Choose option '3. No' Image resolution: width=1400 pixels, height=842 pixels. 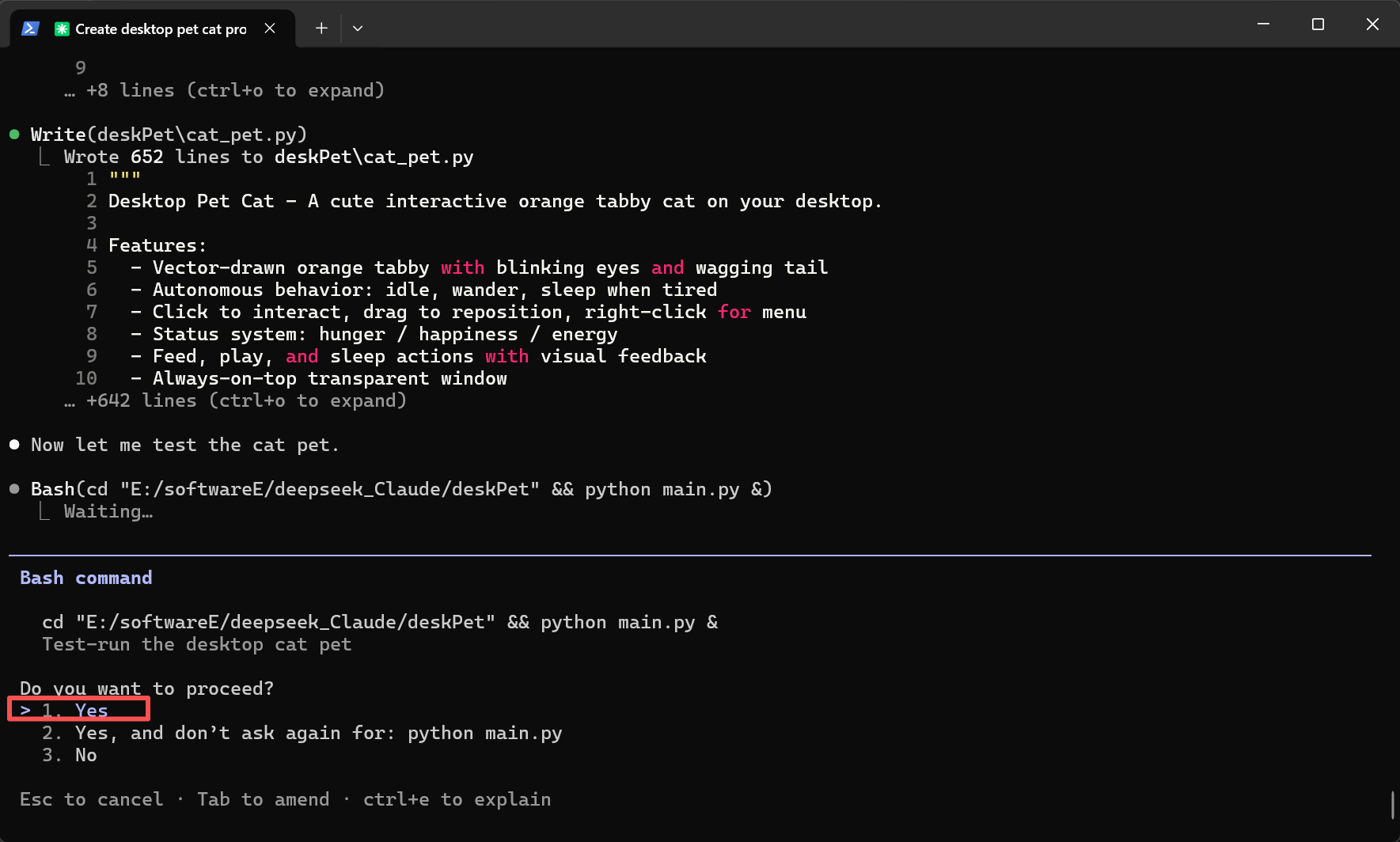pyautogui.click(x=70, y=755)
